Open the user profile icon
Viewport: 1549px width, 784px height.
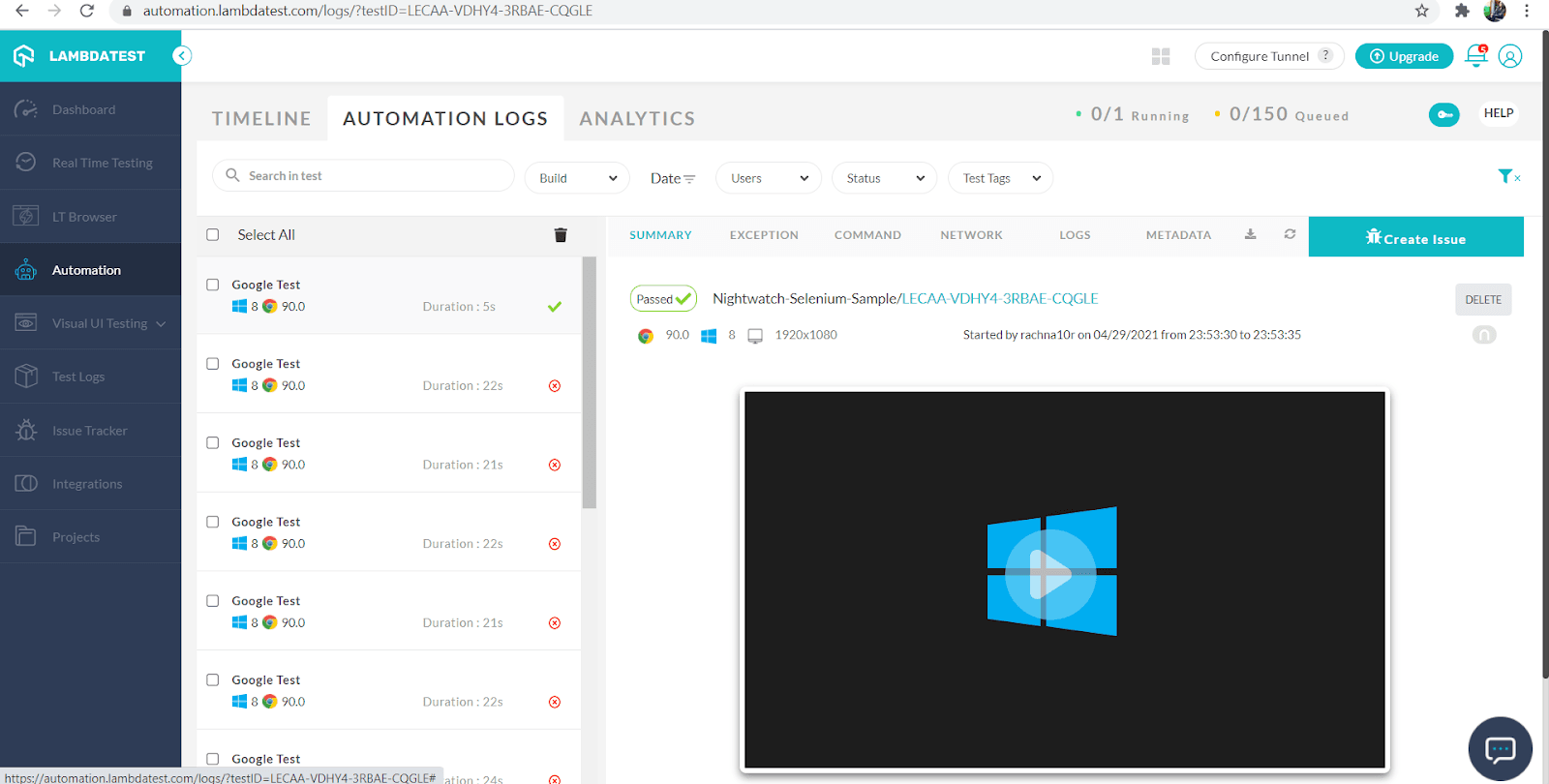[x=1509, y=56]
